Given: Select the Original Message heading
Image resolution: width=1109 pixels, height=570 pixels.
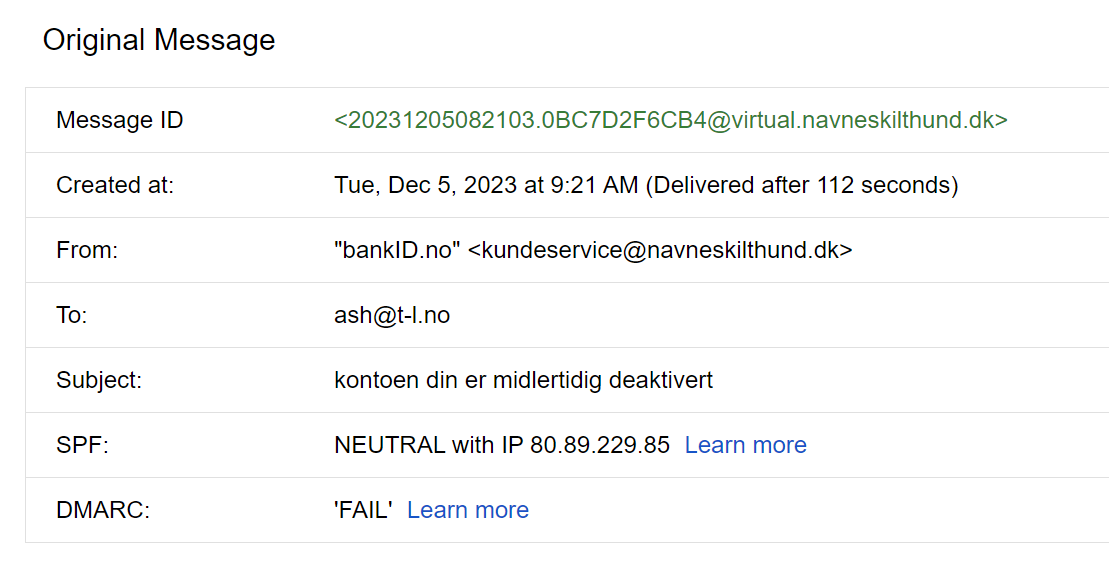Looking at the screenshot, I should 158,40.
